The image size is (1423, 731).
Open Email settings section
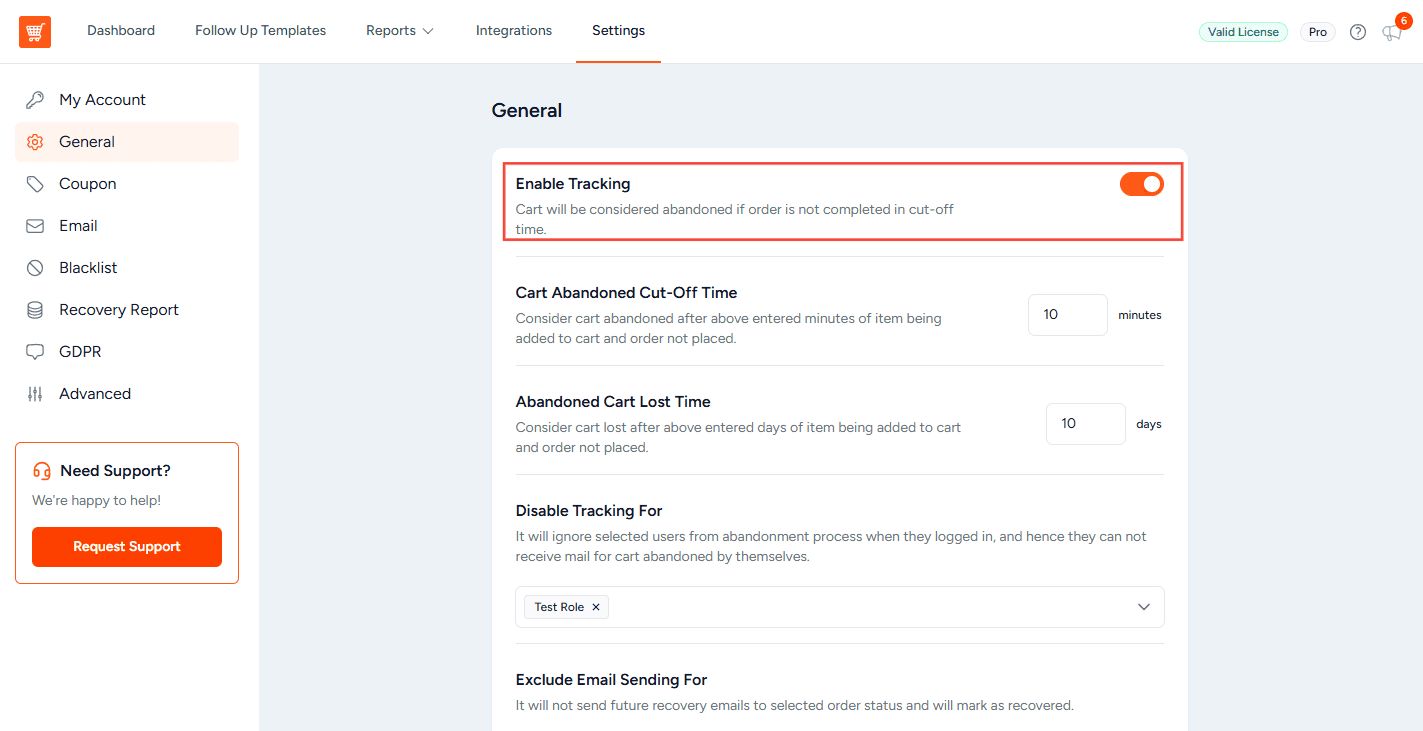pos(127,226)
